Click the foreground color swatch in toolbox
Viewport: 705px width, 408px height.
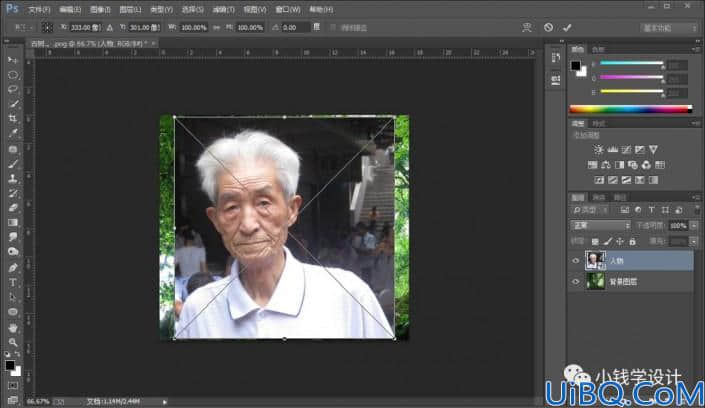click(9, 365)
